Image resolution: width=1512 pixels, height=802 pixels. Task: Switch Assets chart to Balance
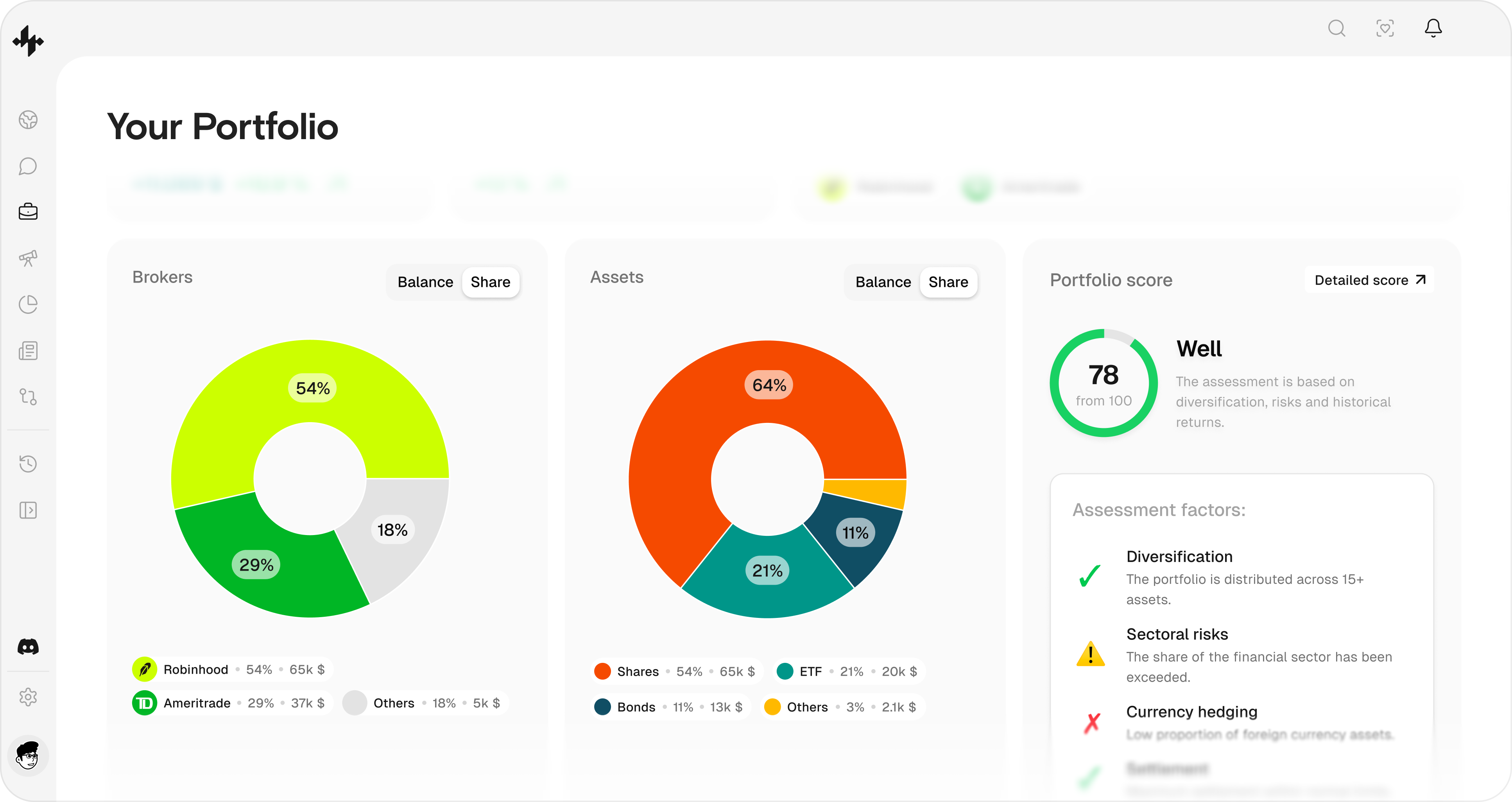[x=883, y=282]
